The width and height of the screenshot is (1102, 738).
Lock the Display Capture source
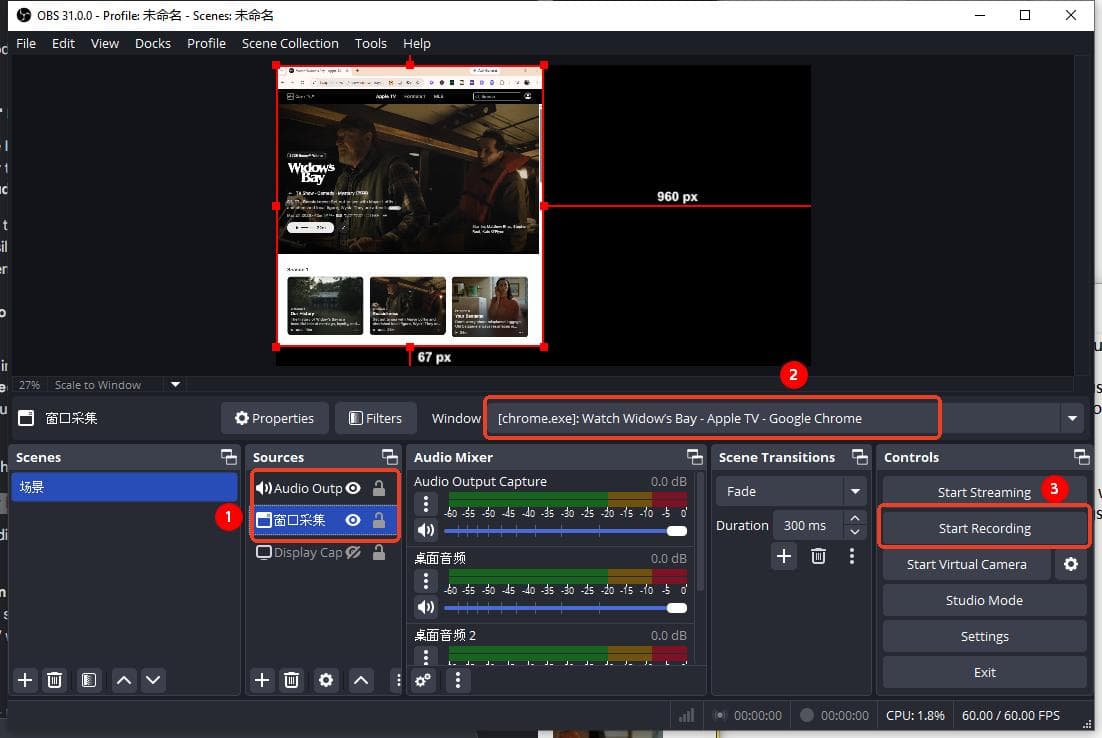[379, 552]
